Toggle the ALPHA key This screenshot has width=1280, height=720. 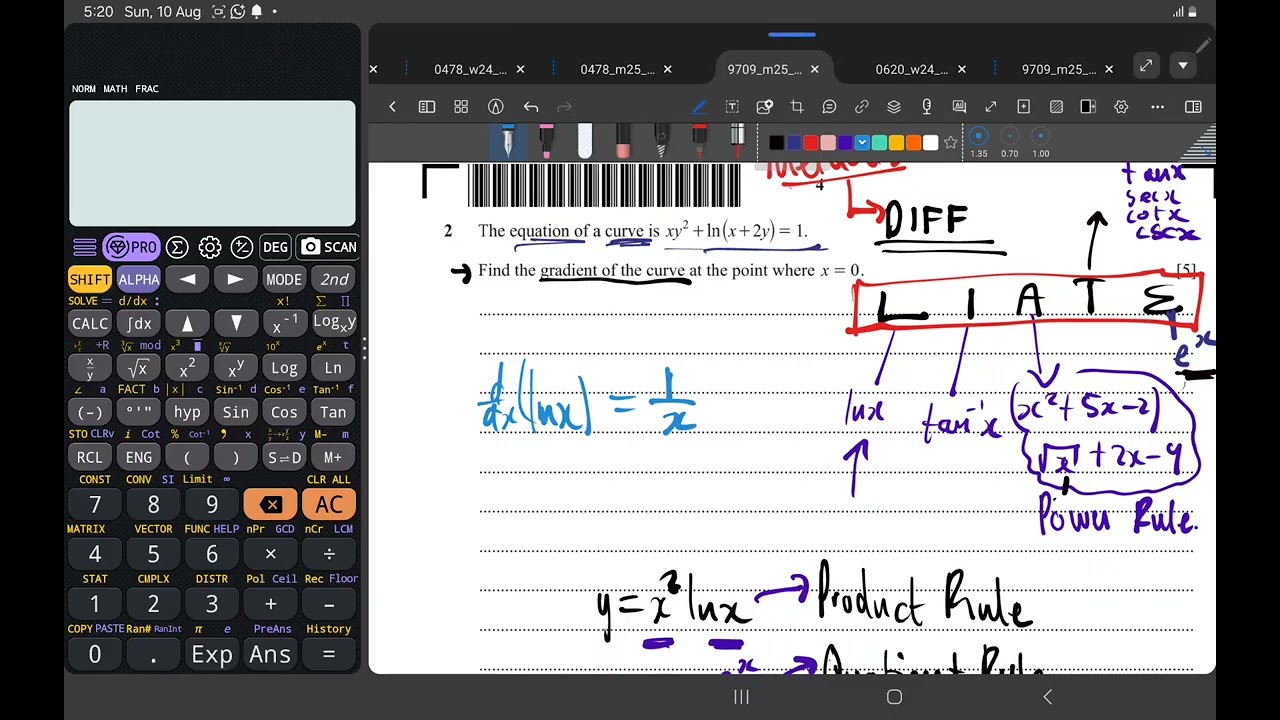[138, 279]
